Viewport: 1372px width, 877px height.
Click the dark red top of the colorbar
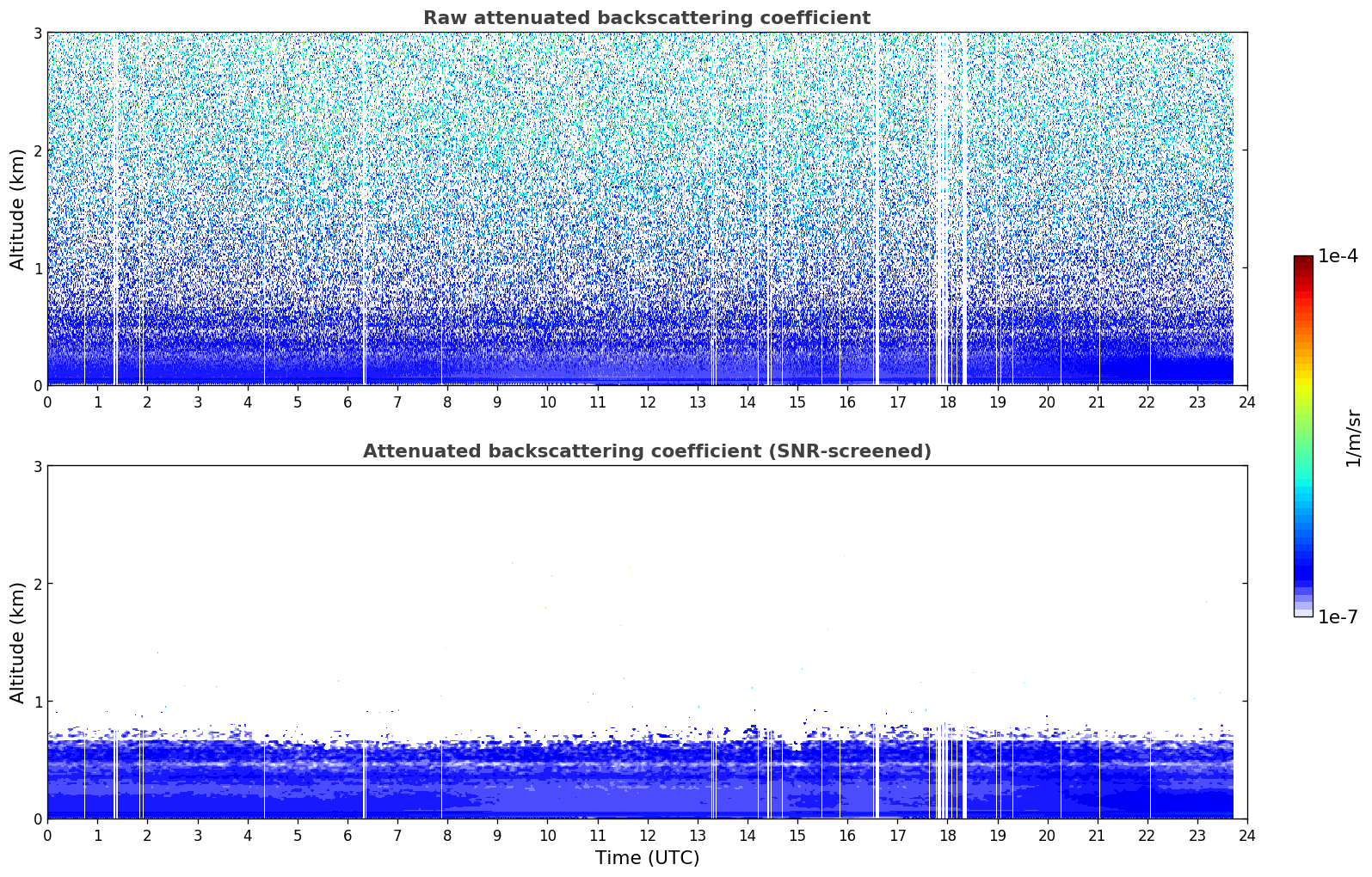[x=1302, y=261]
